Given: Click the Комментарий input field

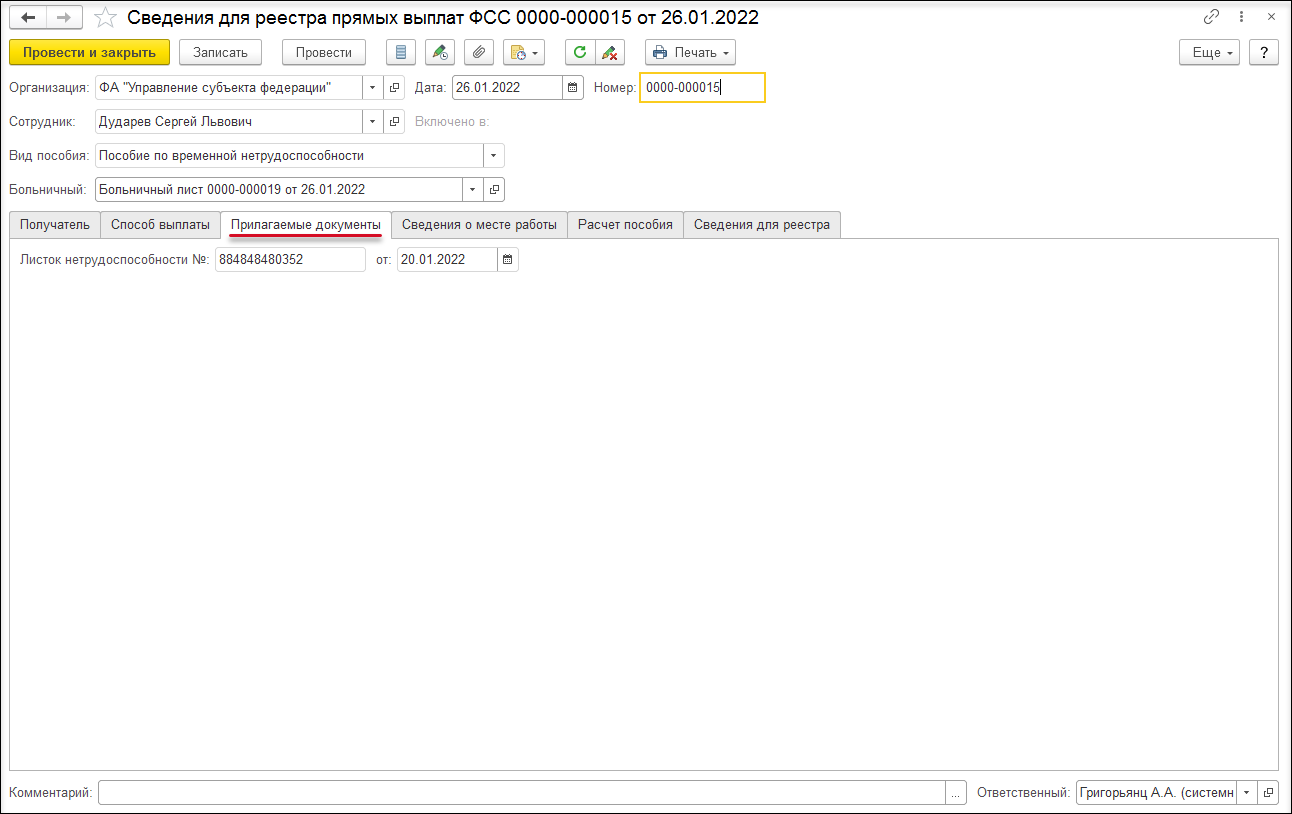Looking at the screenshot, I should [x=521, y=793].
